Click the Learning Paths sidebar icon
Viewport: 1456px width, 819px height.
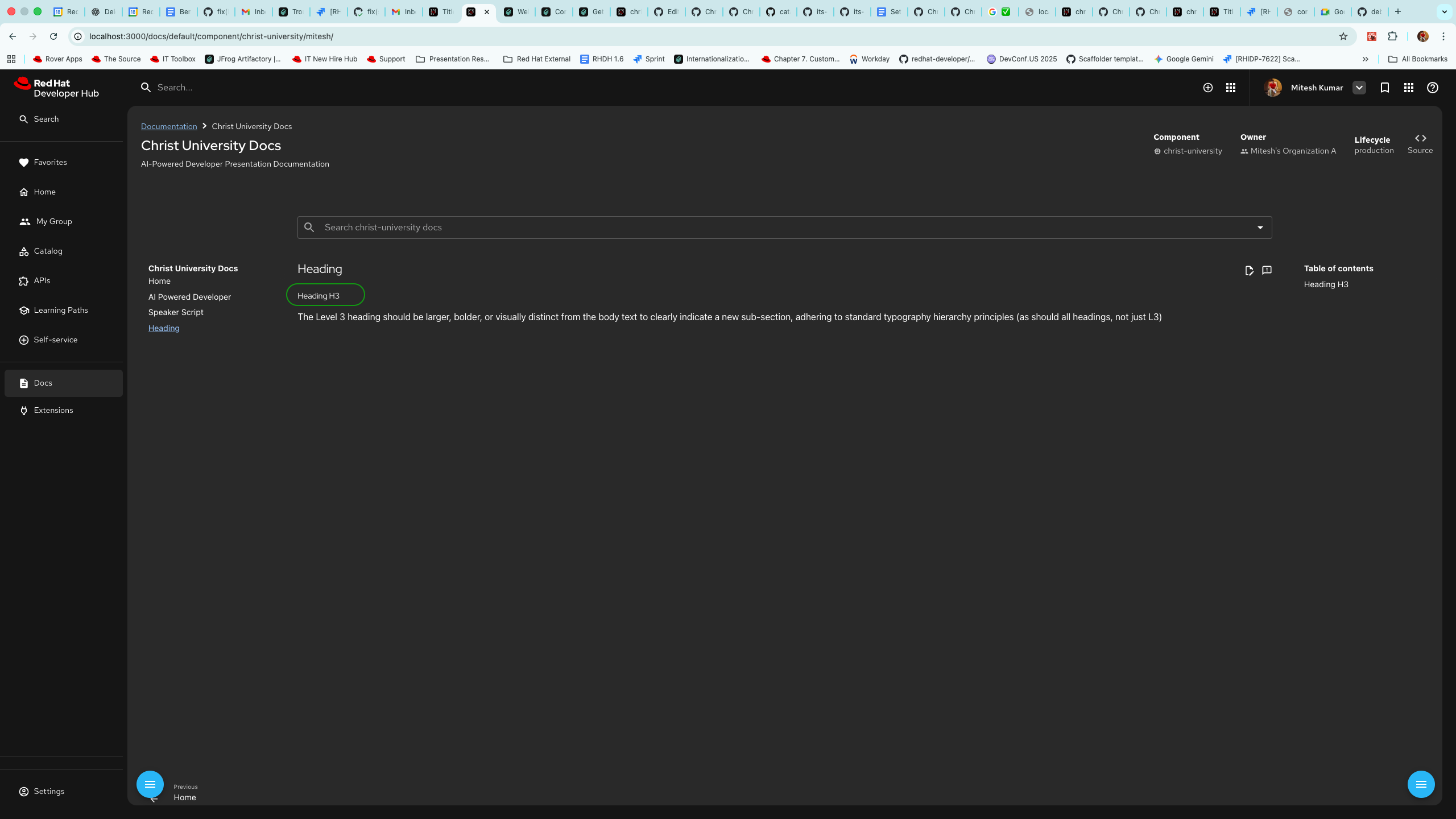click(24, 311)
